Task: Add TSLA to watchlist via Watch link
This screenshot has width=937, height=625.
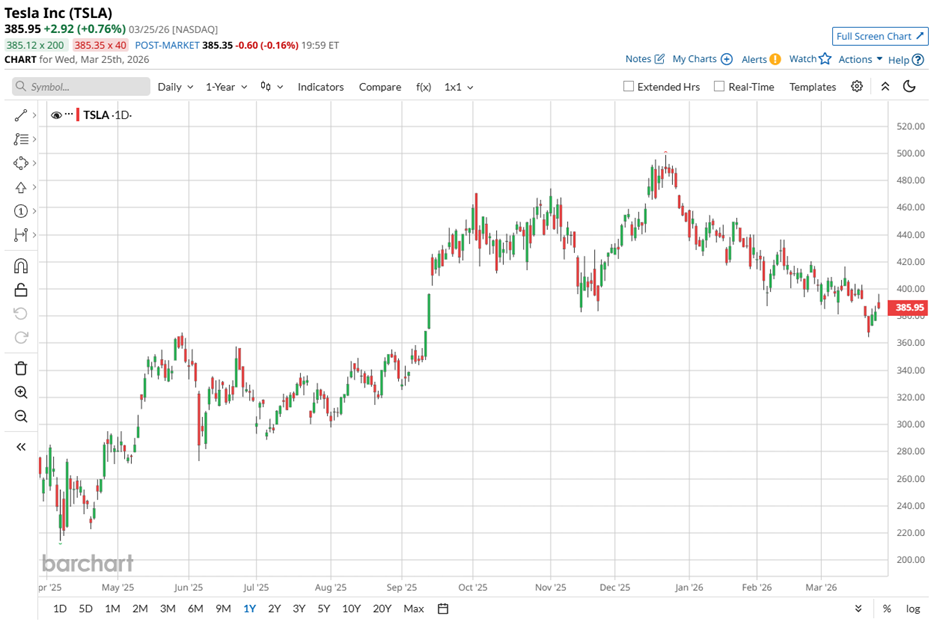Action: 809,60
